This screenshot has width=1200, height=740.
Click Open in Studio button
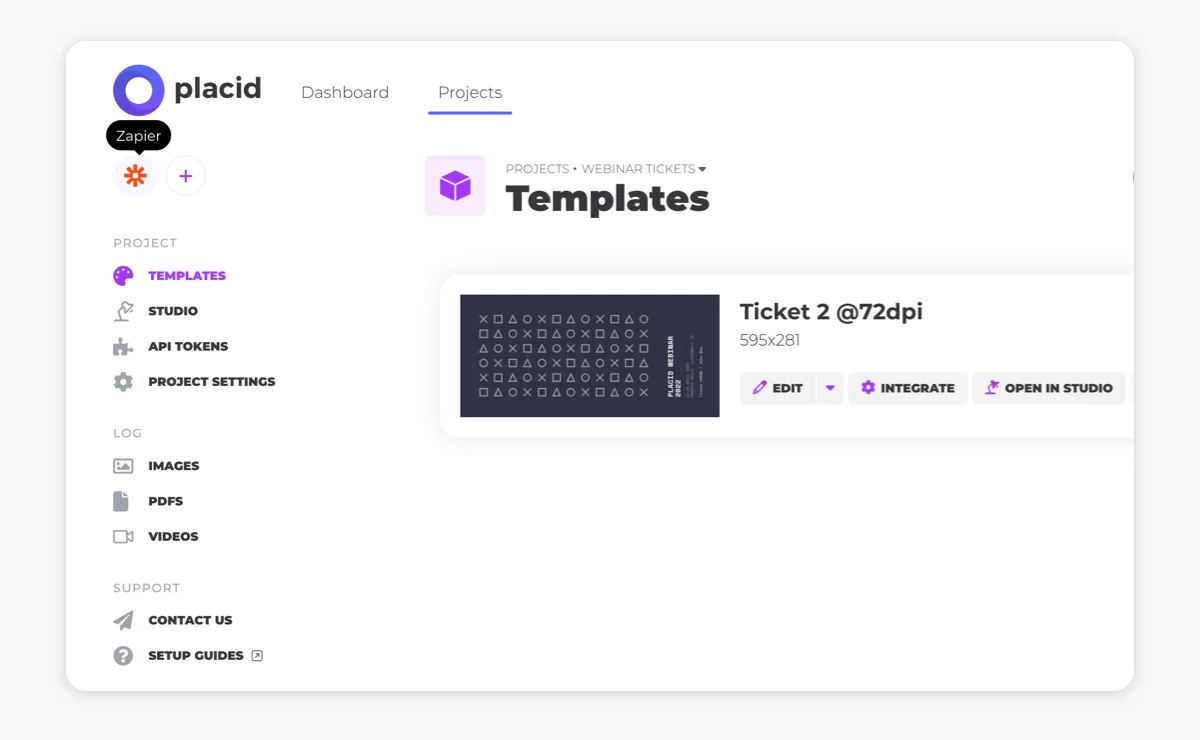(x=1049, y=388)
